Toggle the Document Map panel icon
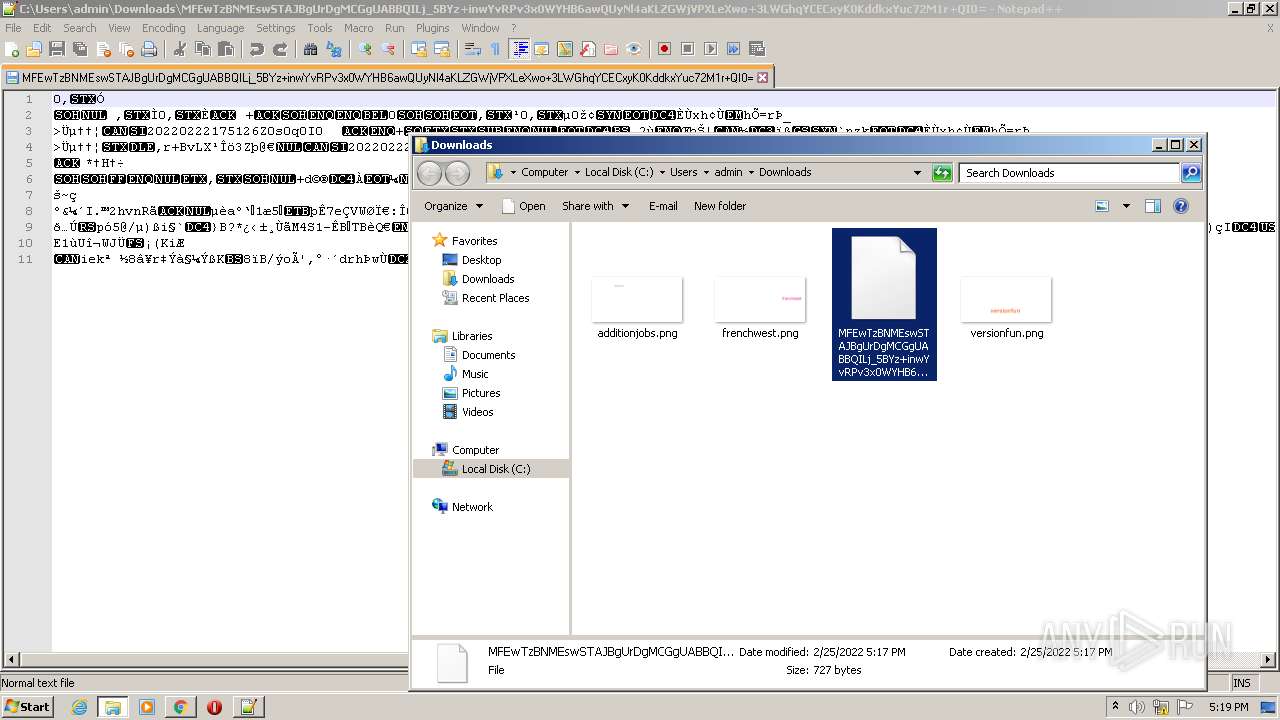 pyautogui.click(x=564, y=49)
